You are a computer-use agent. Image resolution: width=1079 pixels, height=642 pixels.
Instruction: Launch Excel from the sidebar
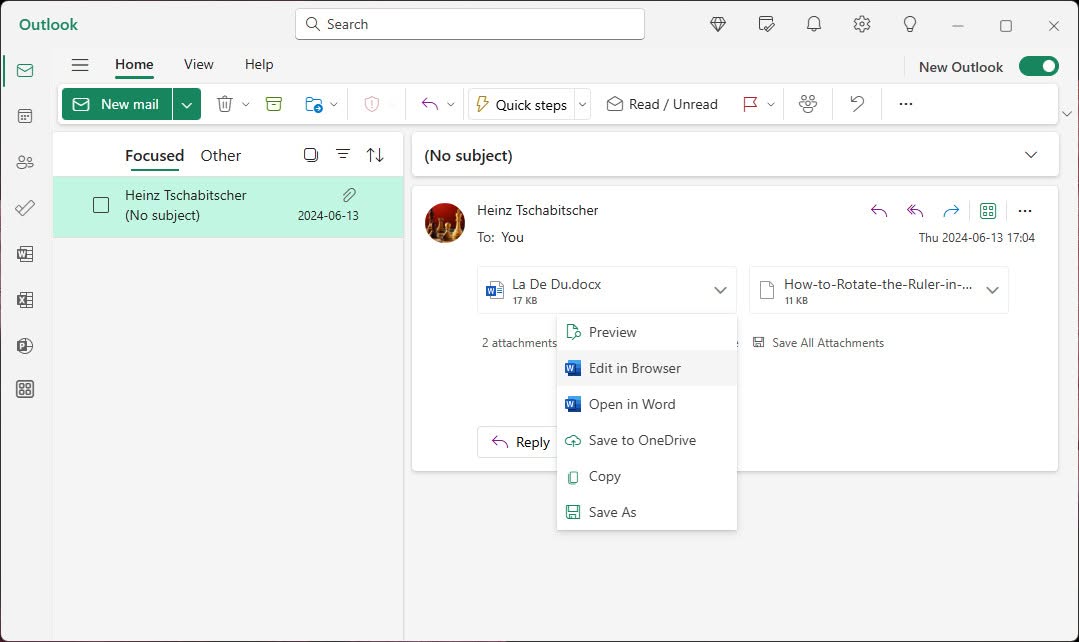click(25, 300)
